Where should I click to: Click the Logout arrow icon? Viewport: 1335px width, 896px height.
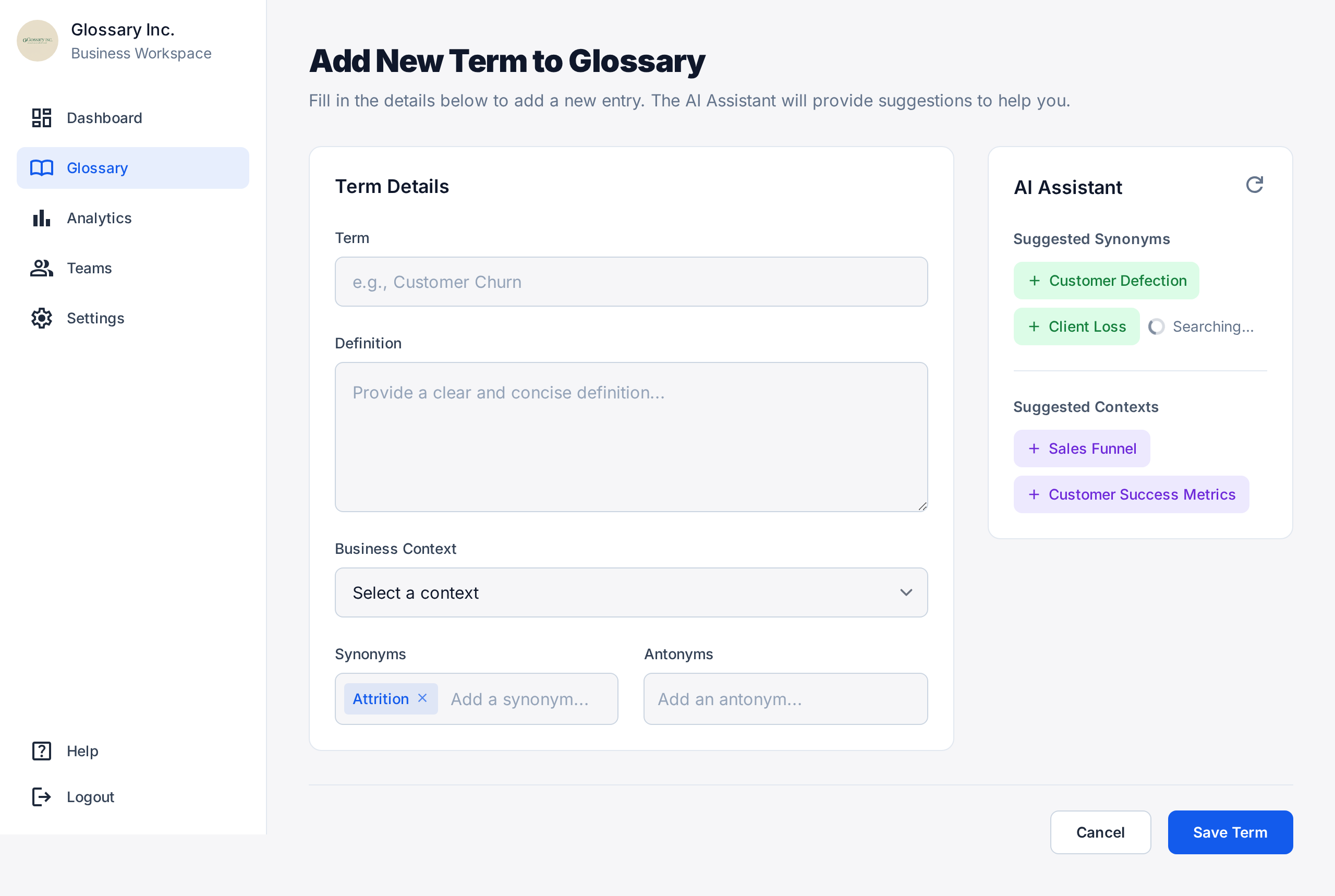click(x=42, y=796)
